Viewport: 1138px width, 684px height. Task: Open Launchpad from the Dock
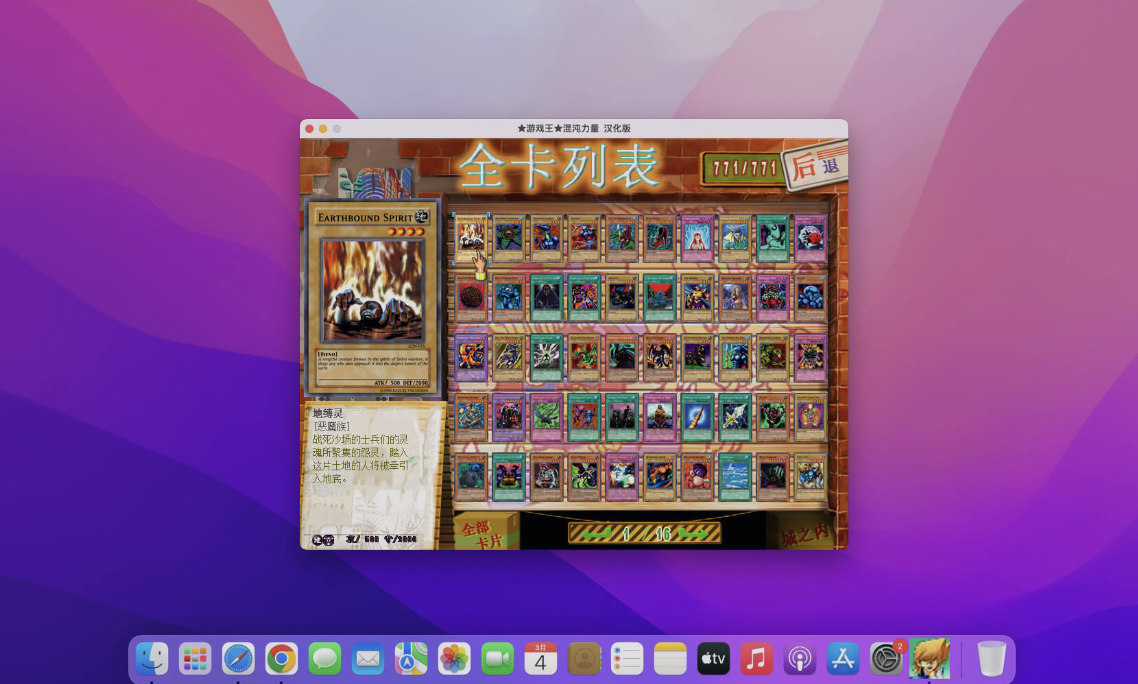pyautogui.click(x=195, y=659)
